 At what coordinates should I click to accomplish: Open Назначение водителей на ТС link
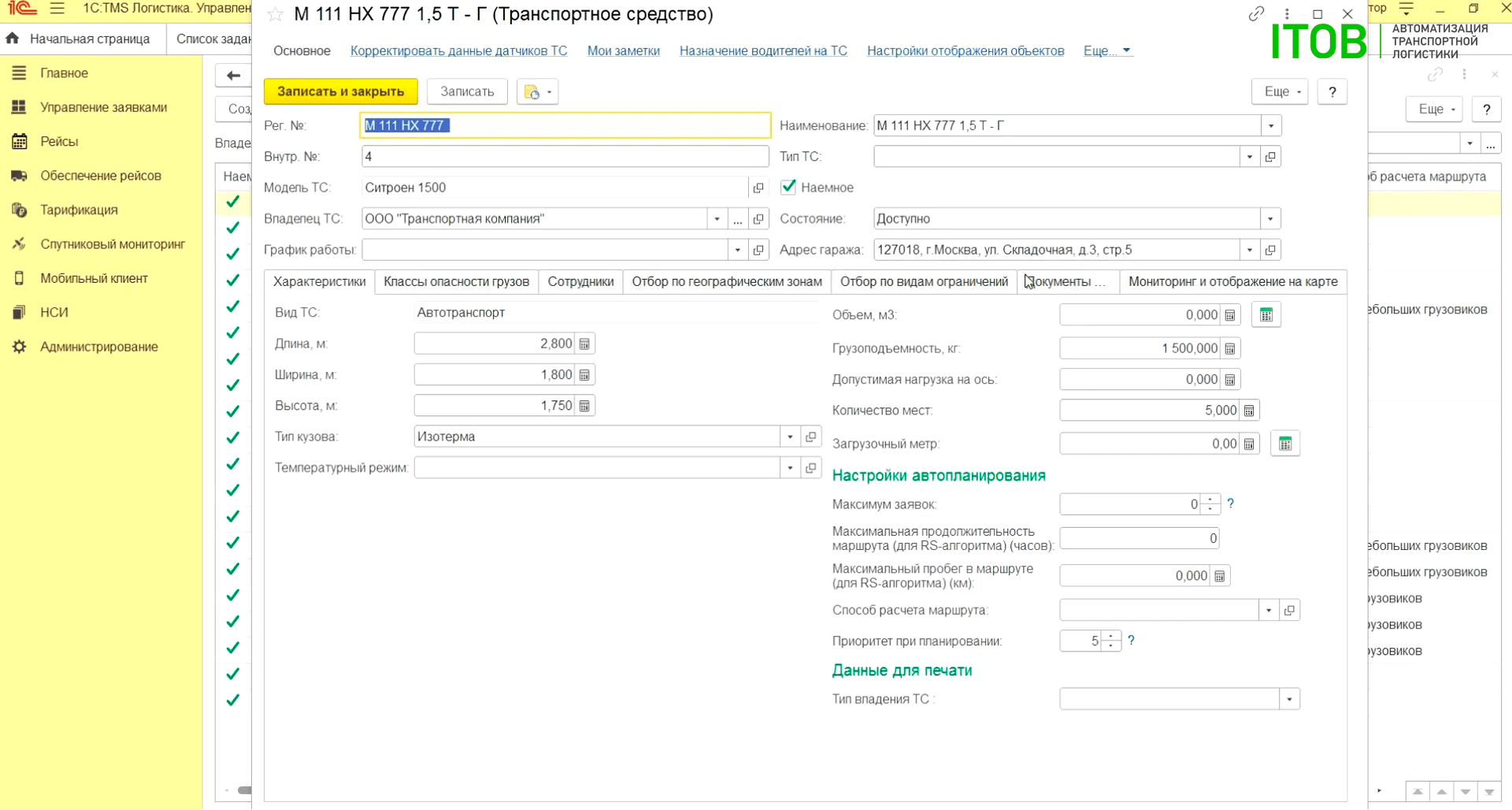[x=763, y=50]
